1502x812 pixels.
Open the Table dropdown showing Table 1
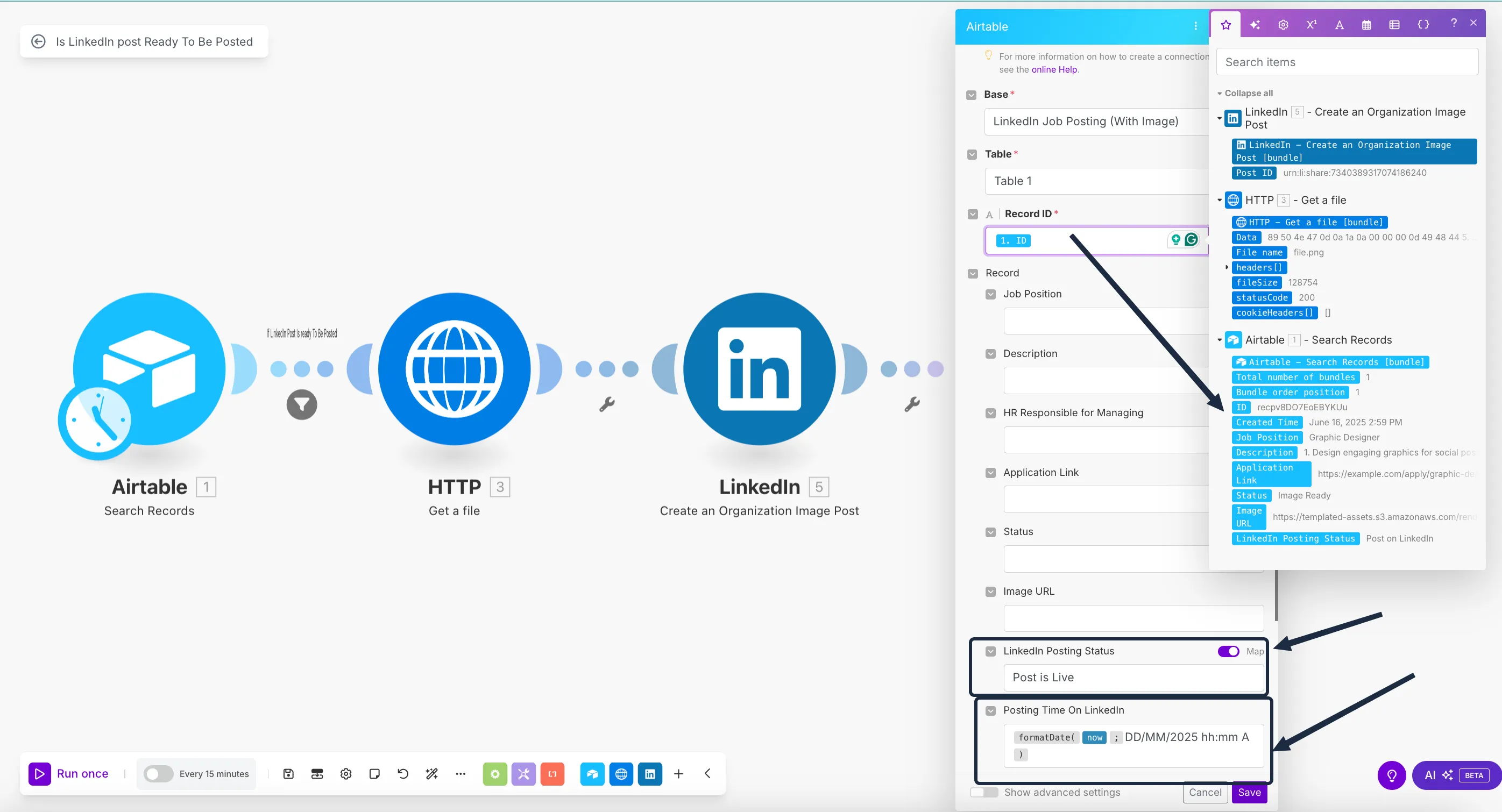(1096, 181)
